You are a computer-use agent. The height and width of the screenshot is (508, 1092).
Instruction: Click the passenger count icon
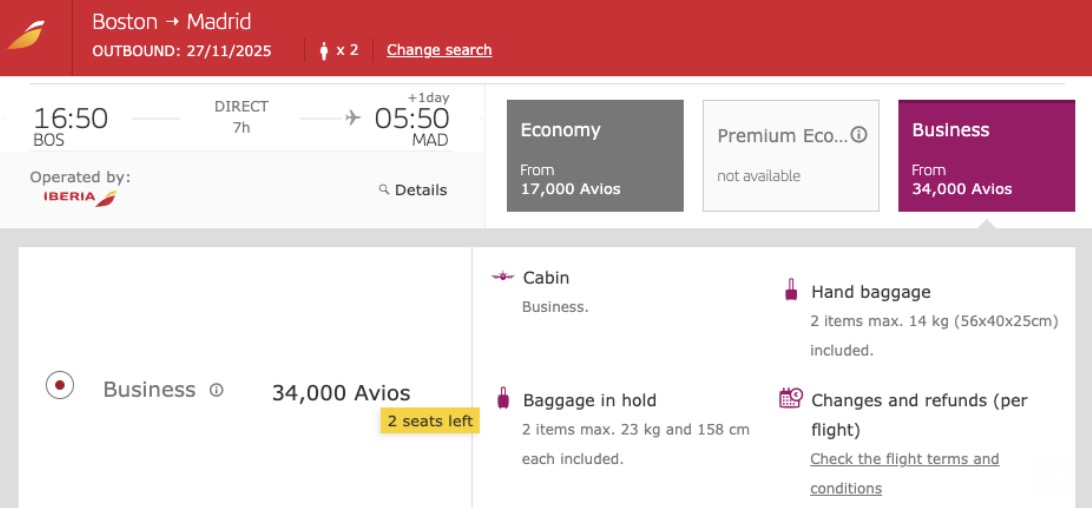324,50
